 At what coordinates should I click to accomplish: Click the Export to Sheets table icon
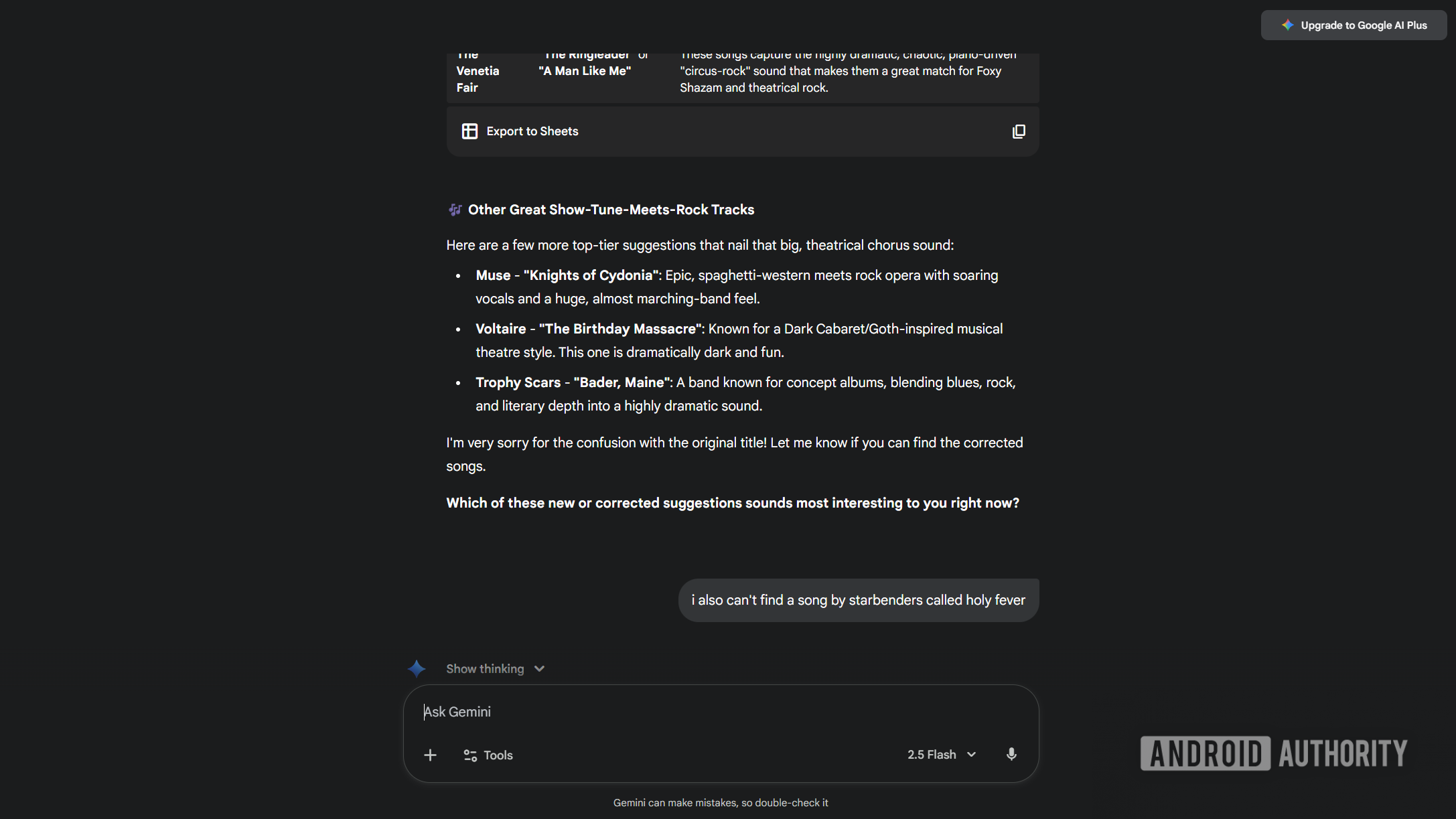pos(469,131)
